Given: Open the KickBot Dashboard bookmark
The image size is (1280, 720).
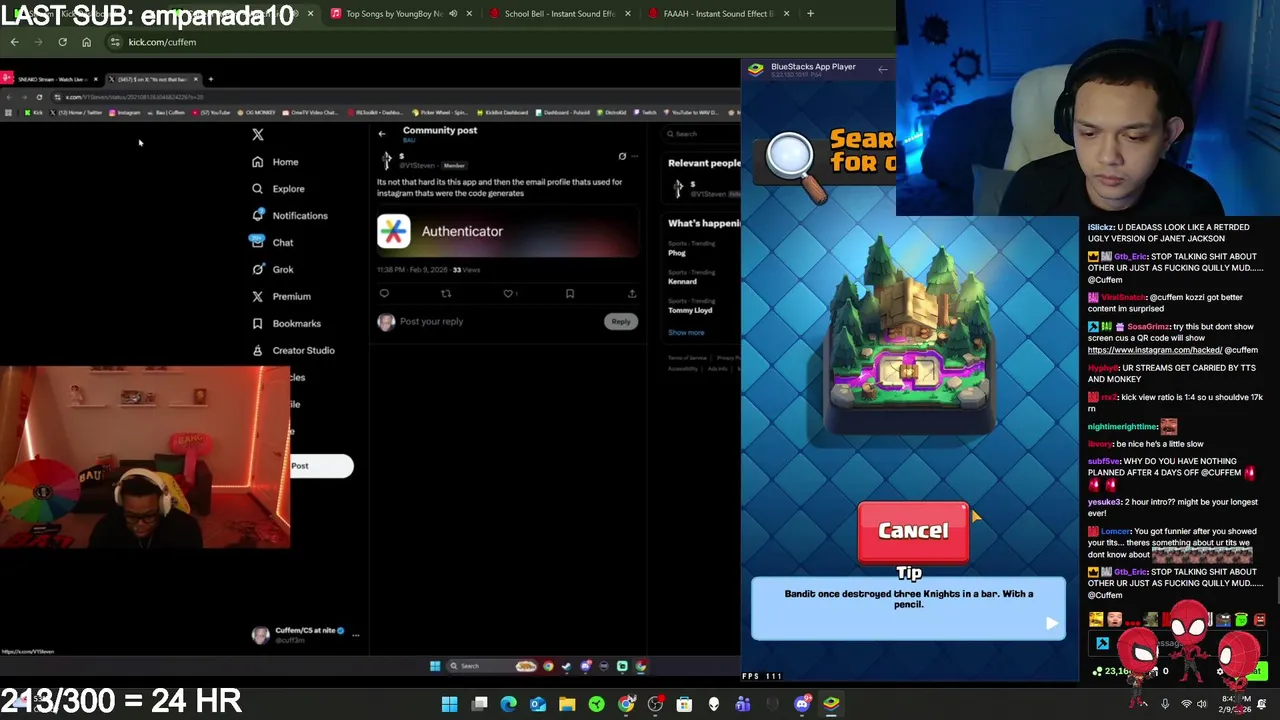Looking at the screenshot, I should click(504, 113).
